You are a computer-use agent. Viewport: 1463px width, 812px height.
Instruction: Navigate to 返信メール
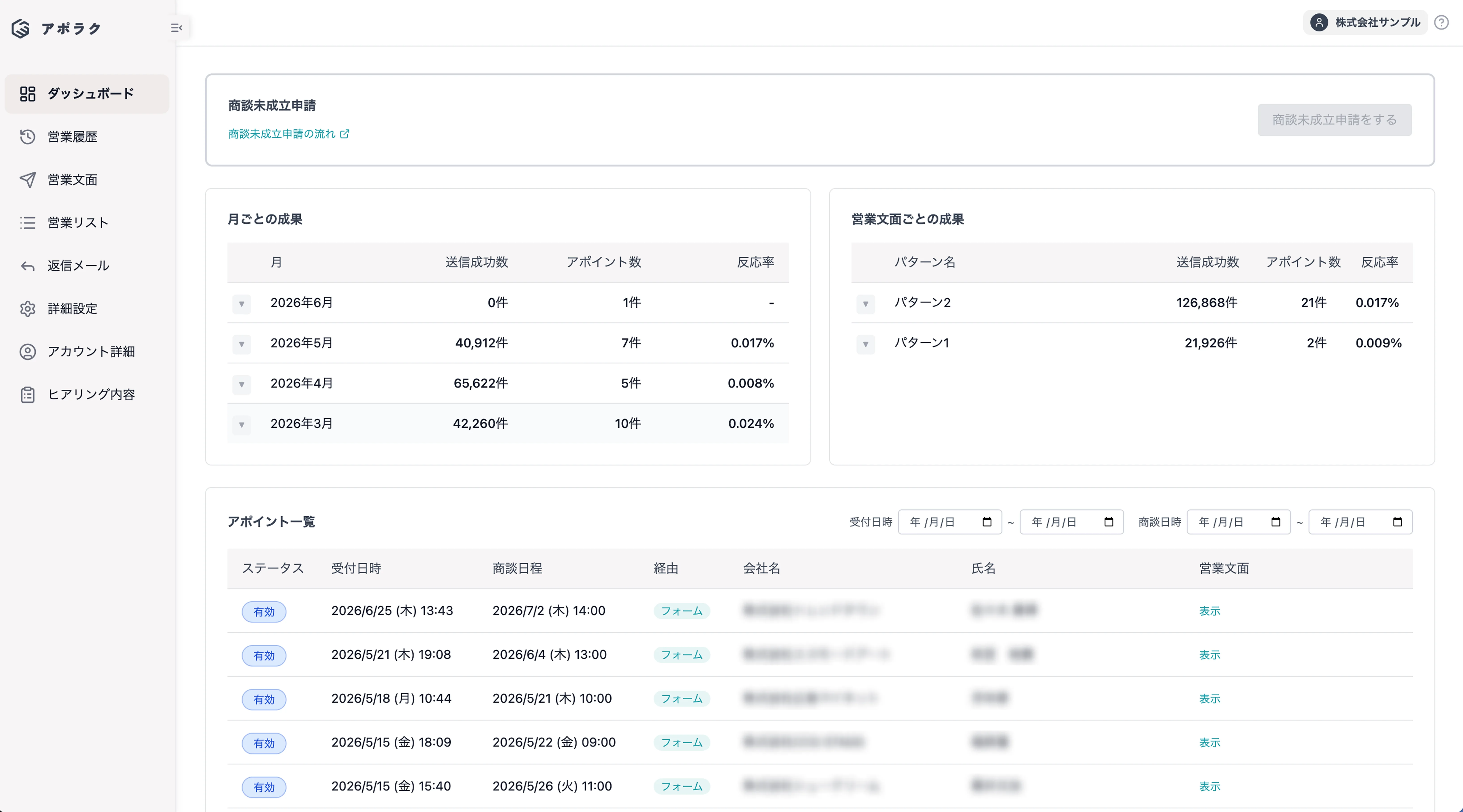click(x=87, y=266)
